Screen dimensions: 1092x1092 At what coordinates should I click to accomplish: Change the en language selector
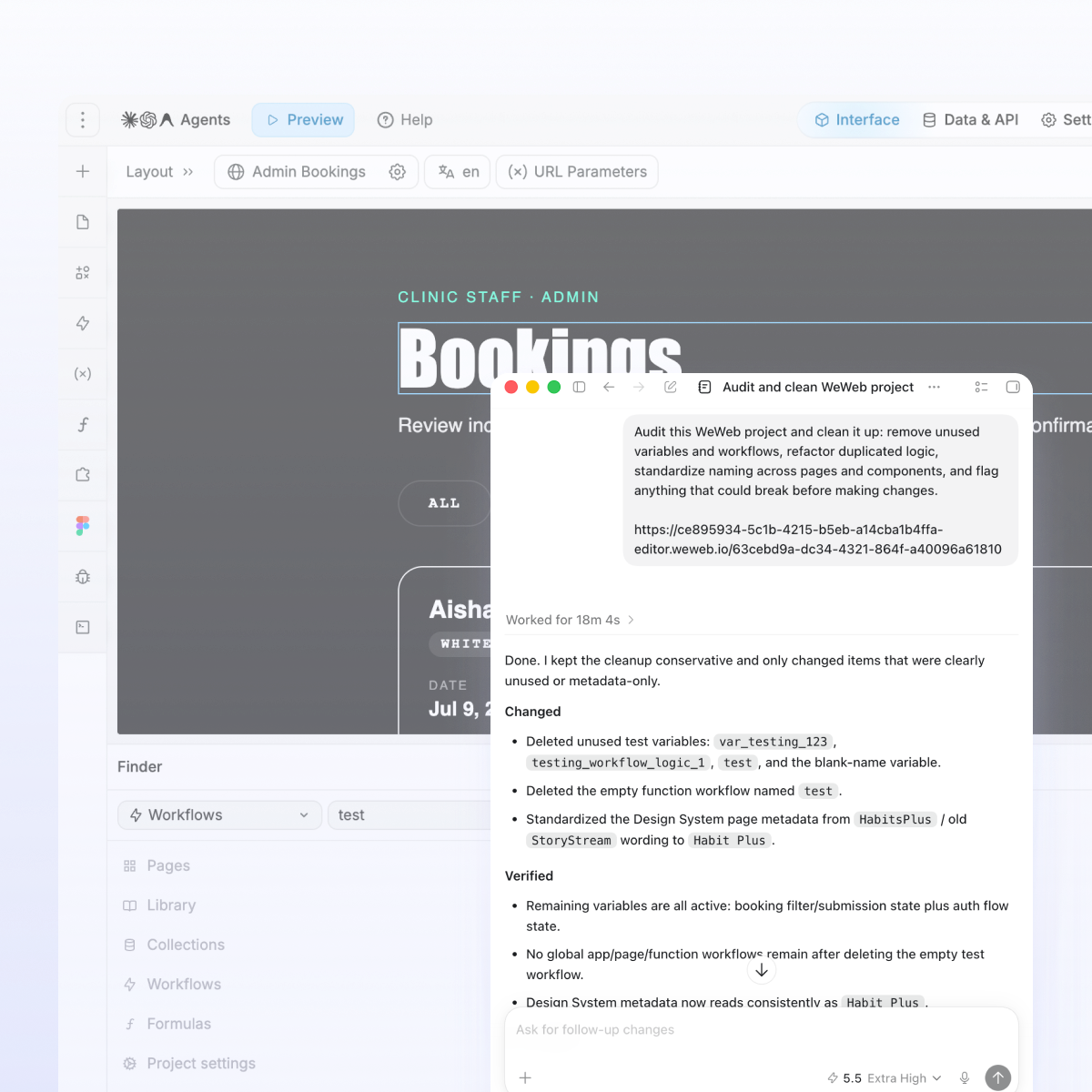point(458,172)
